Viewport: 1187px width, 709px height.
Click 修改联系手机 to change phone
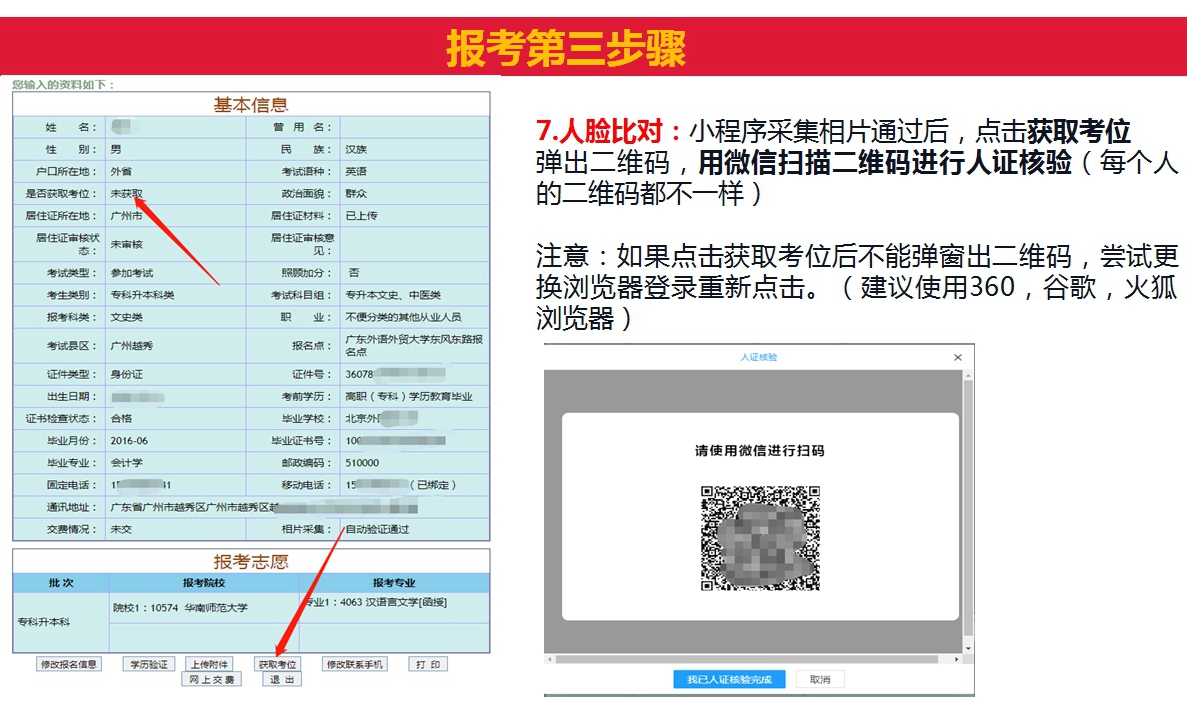point(354,664)
